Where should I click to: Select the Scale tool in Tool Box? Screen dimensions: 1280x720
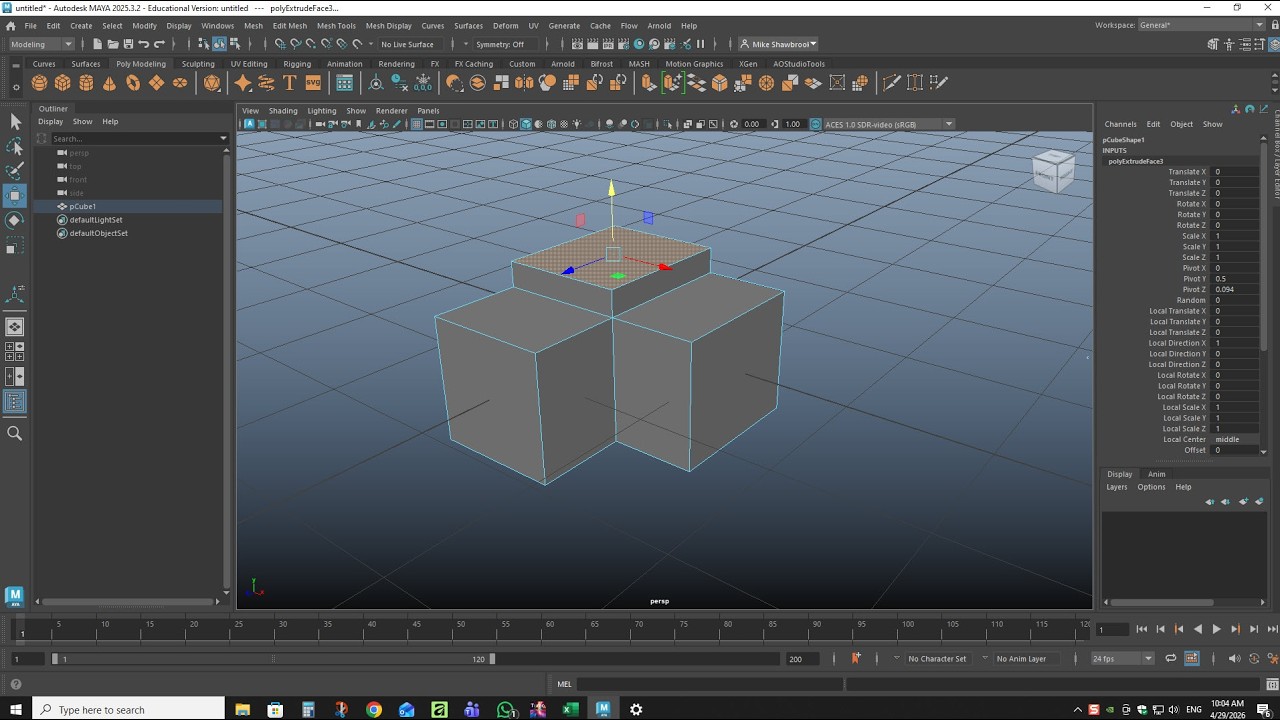point(15,245)
